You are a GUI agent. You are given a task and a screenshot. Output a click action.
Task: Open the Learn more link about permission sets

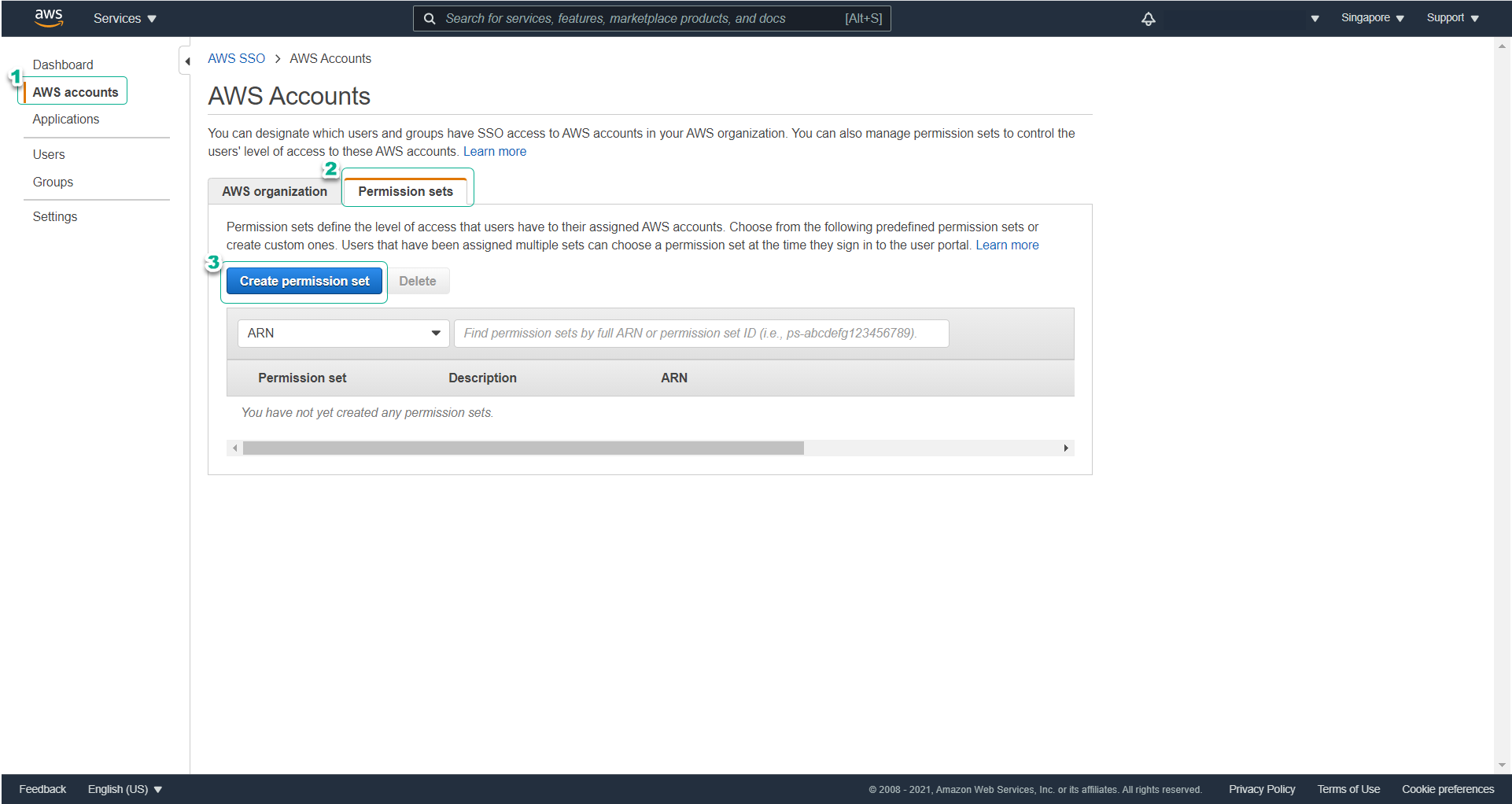coord(1007,245)
